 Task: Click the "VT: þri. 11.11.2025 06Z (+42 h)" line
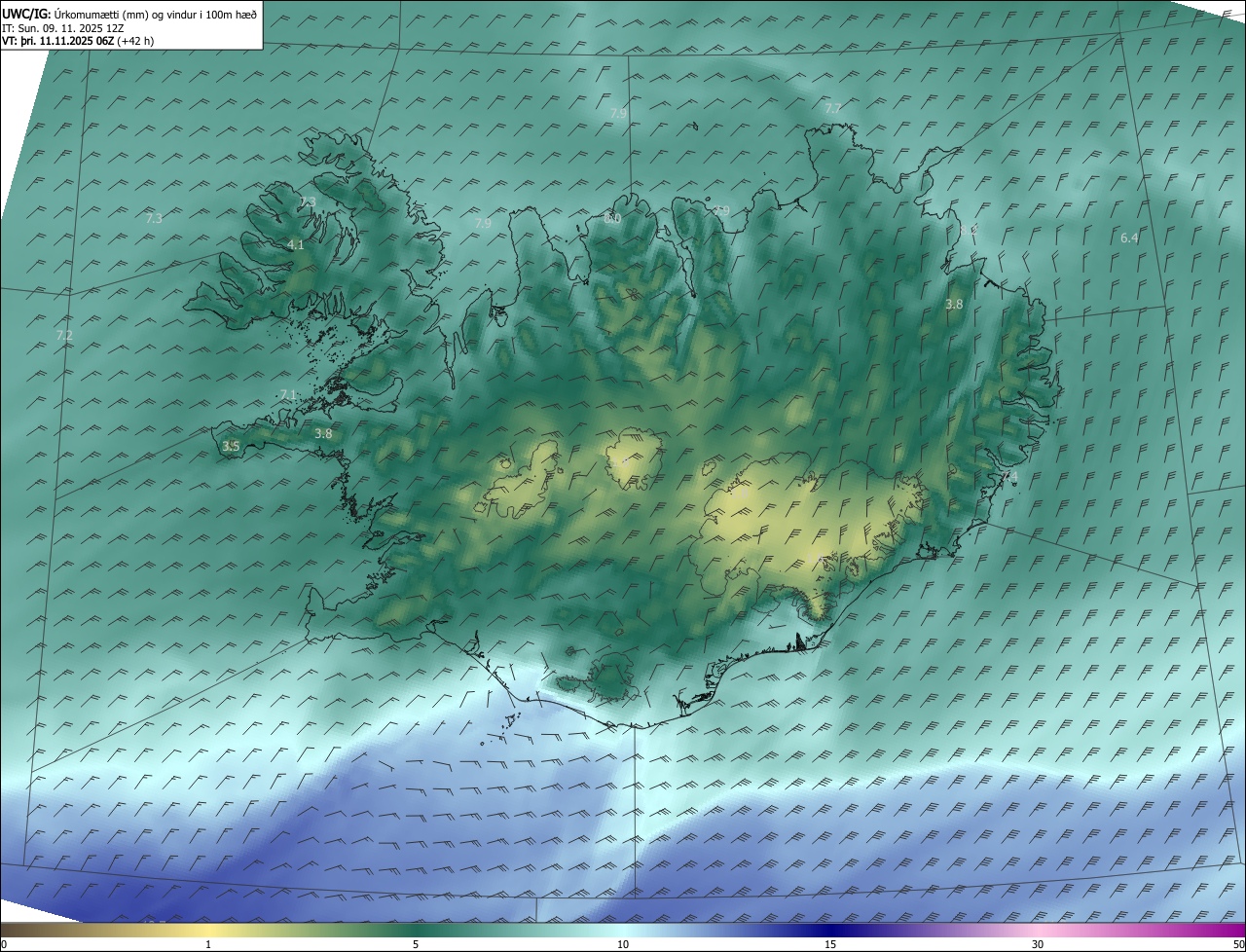coord(78,41)
